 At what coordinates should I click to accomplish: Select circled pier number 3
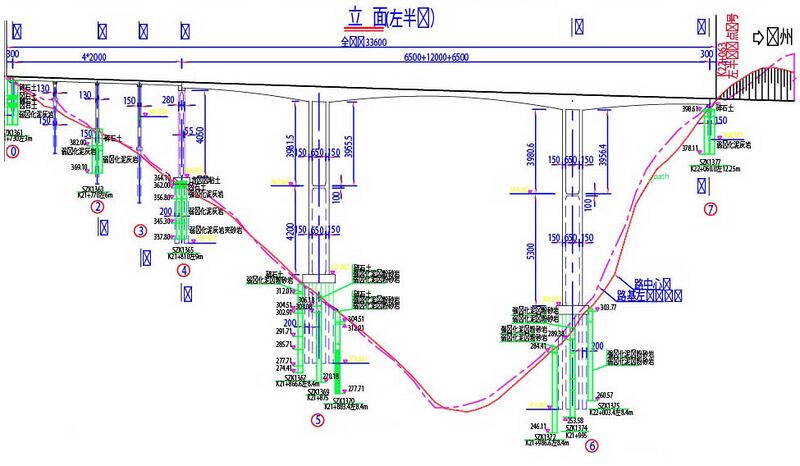point(141,231)
